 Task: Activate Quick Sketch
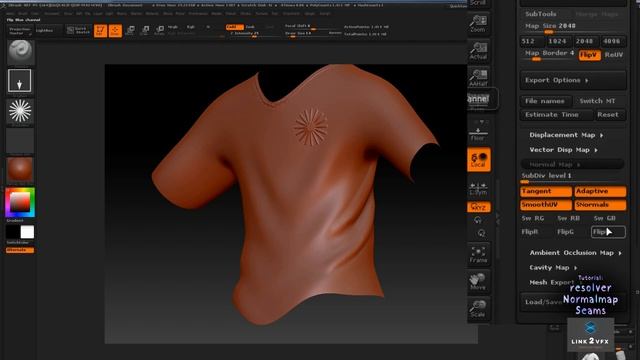pyautogui.click(x=78, y=31)
